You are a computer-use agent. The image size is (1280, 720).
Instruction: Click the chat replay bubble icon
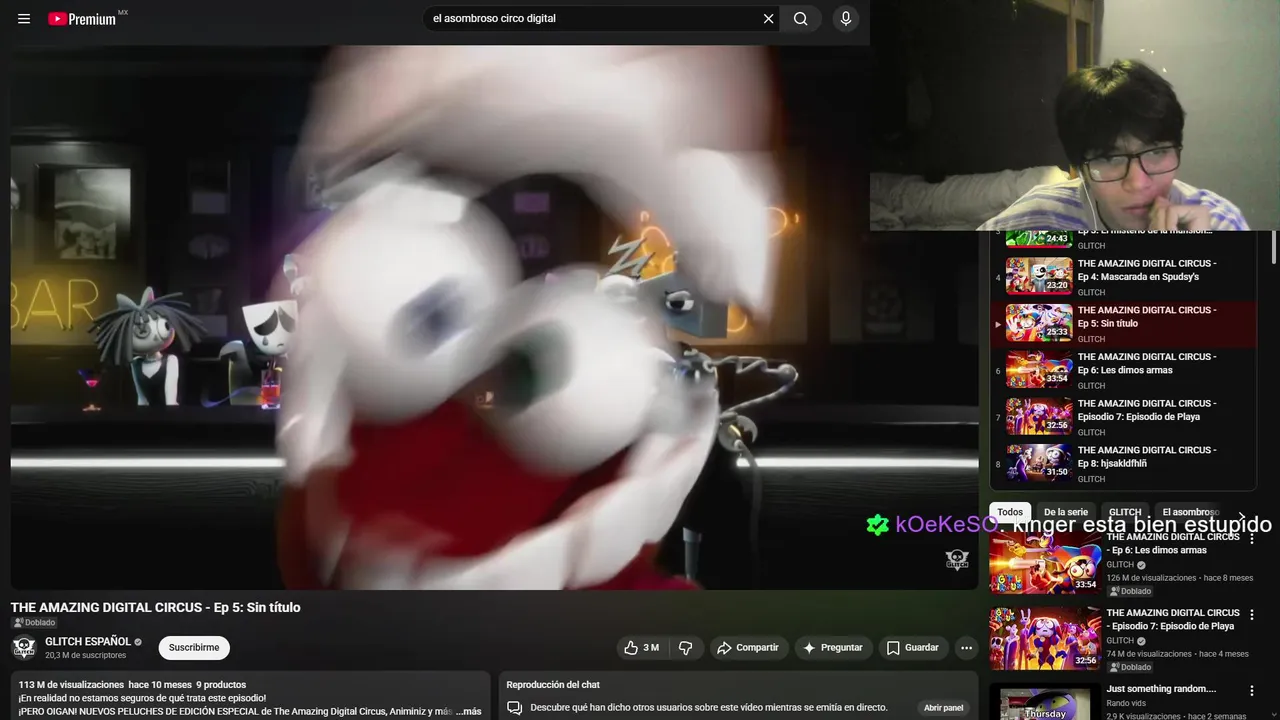(515, 708)
